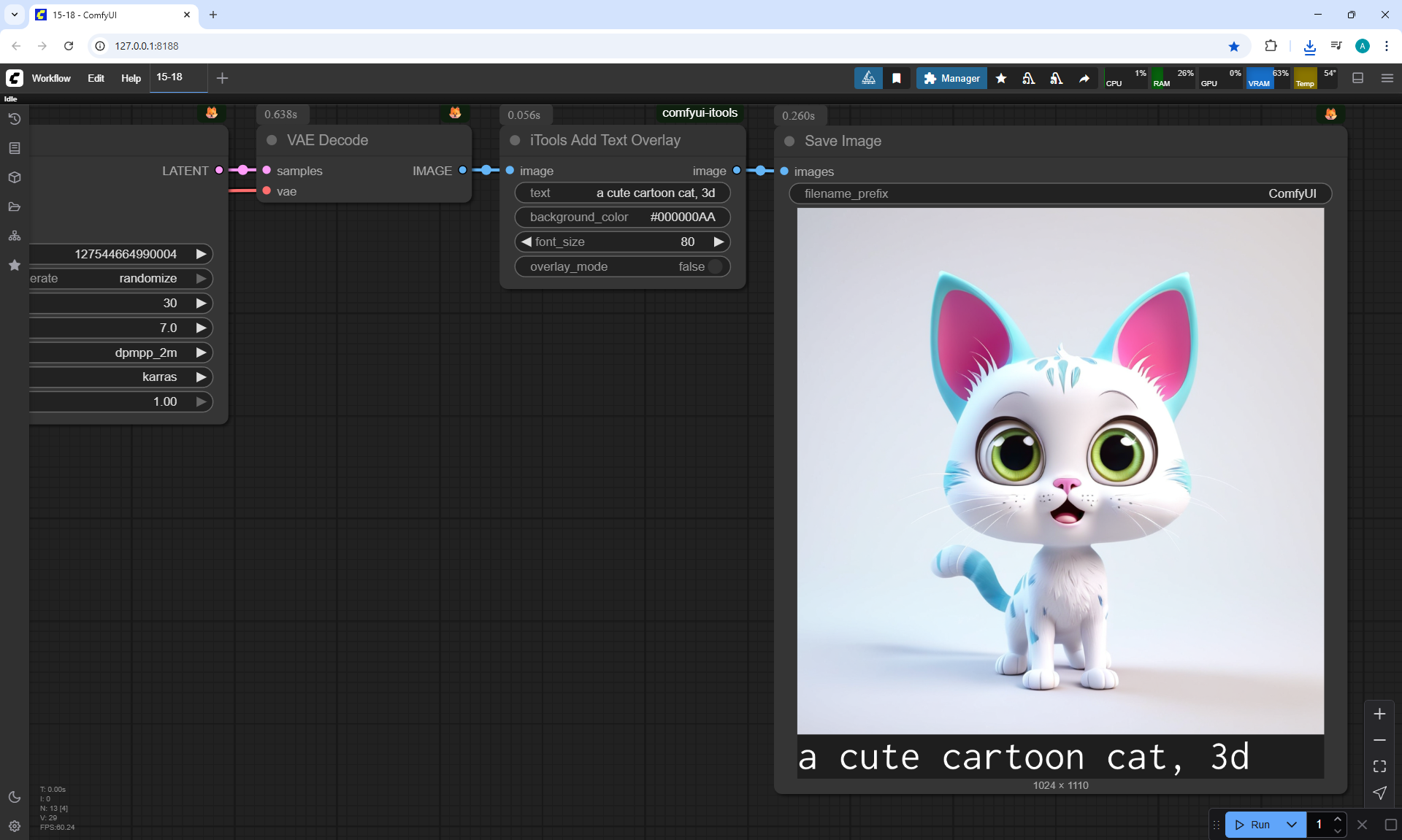Open the settings gear icon
Viewport: 1402px width, 840px height.
tap(15, 826)
